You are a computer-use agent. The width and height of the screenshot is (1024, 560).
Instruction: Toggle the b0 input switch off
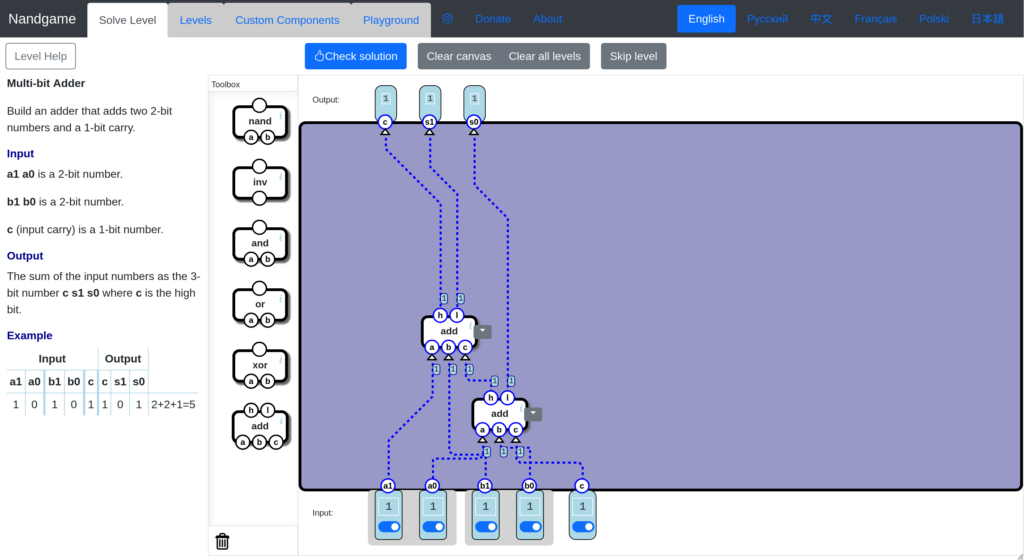[530, 526]
